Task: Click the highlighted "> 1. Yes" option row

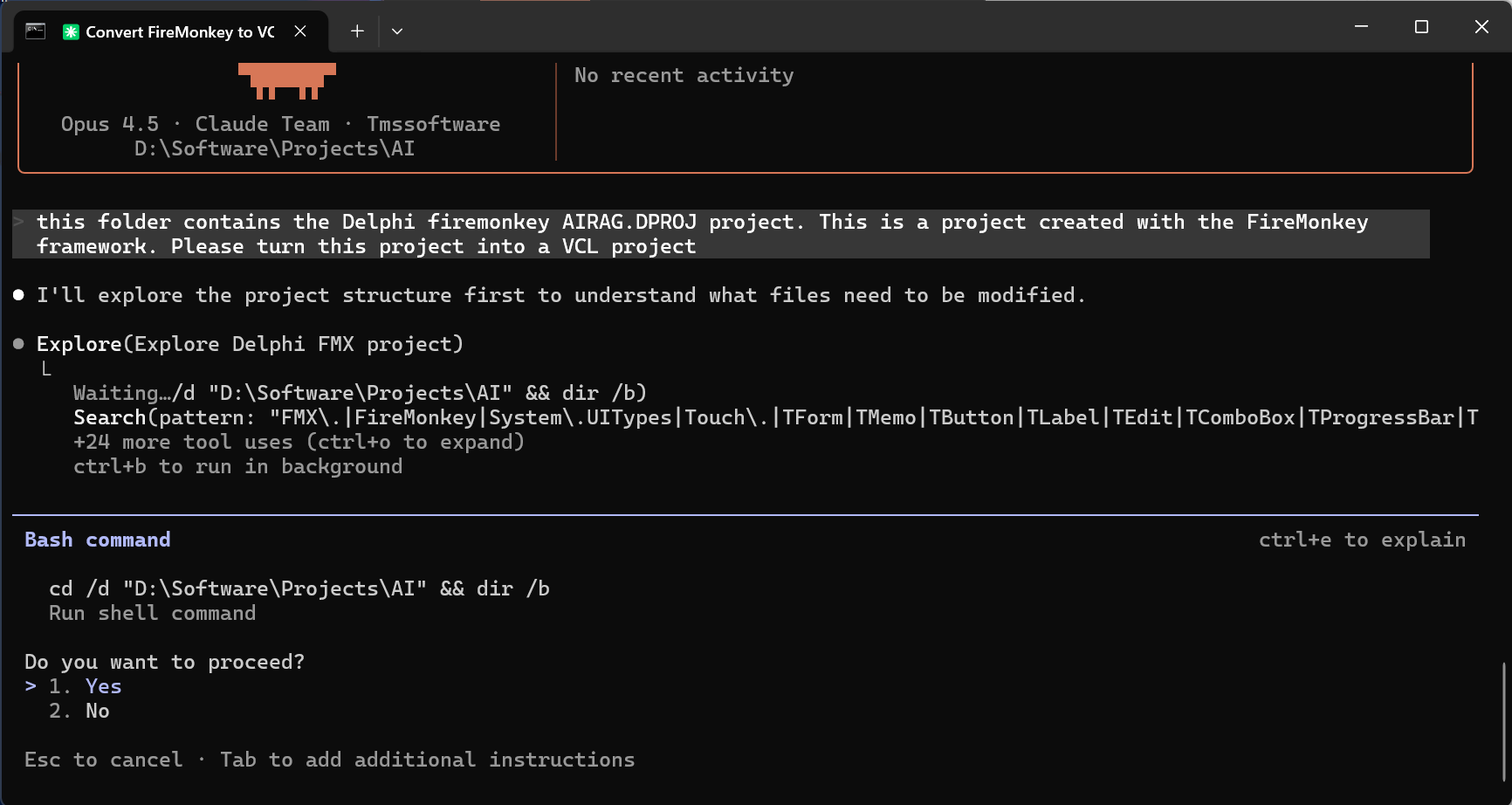Action: [x=74, y=686]
